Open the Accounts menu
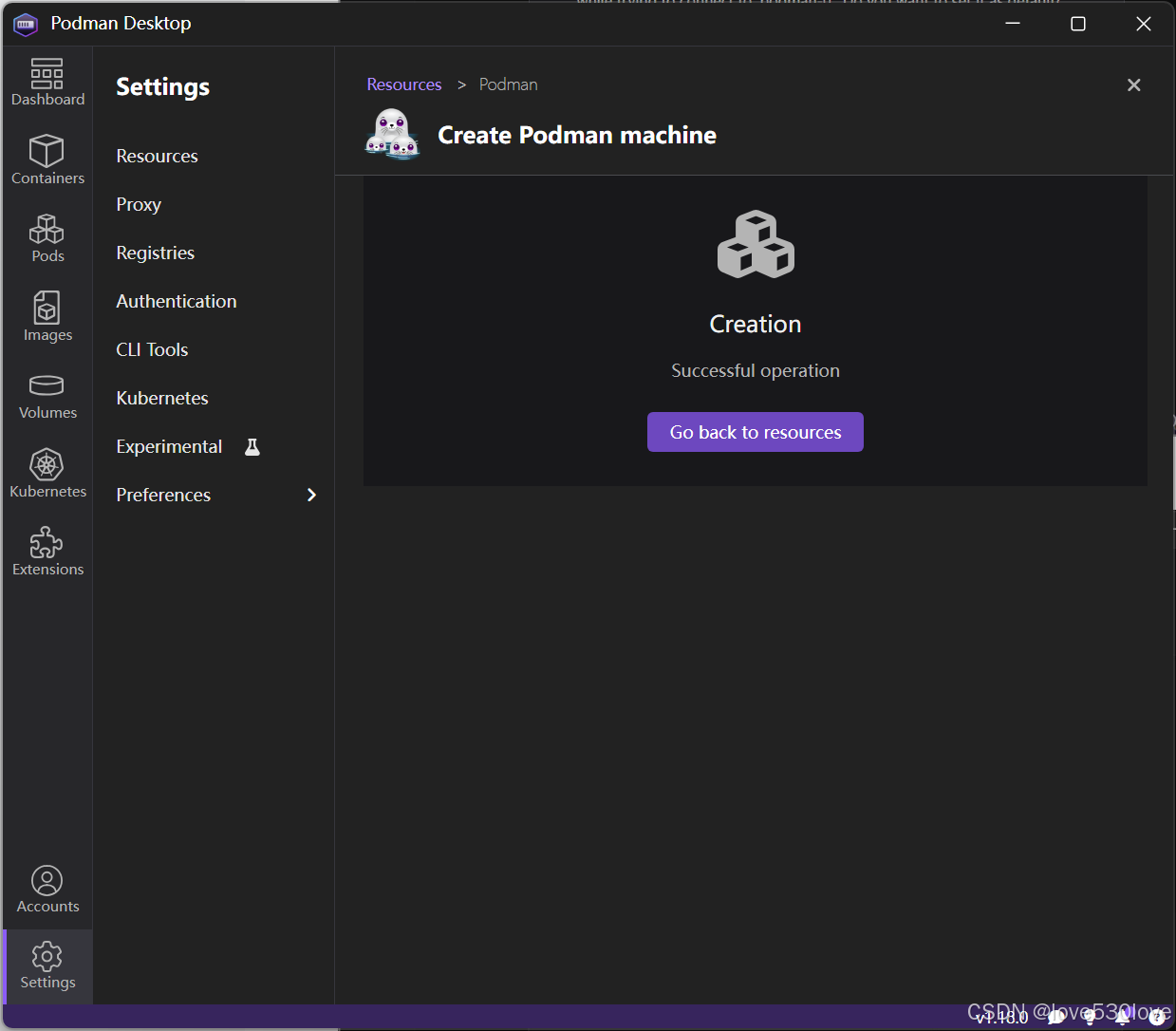 pos(47,890)
